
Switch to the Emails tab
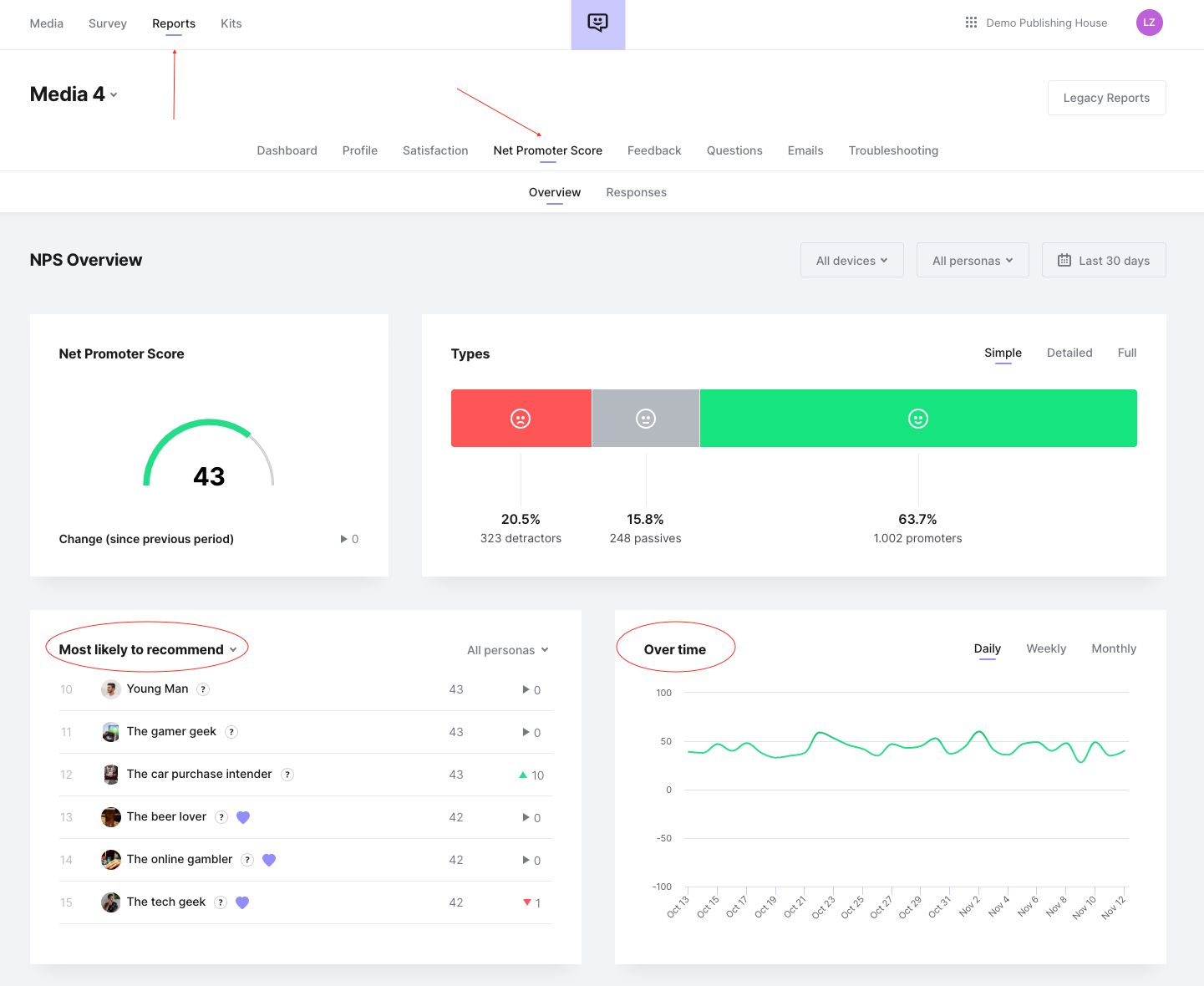click(x=805, y=150)
